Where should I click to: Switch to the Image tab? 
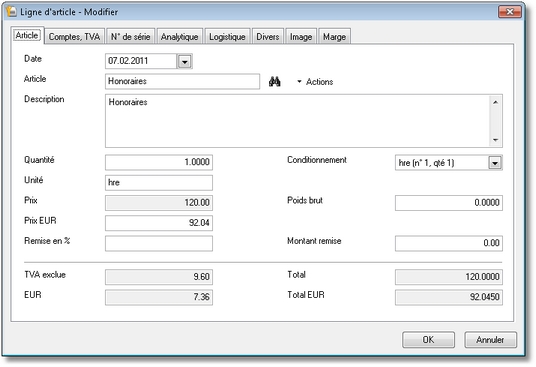(x=301, y=37)
